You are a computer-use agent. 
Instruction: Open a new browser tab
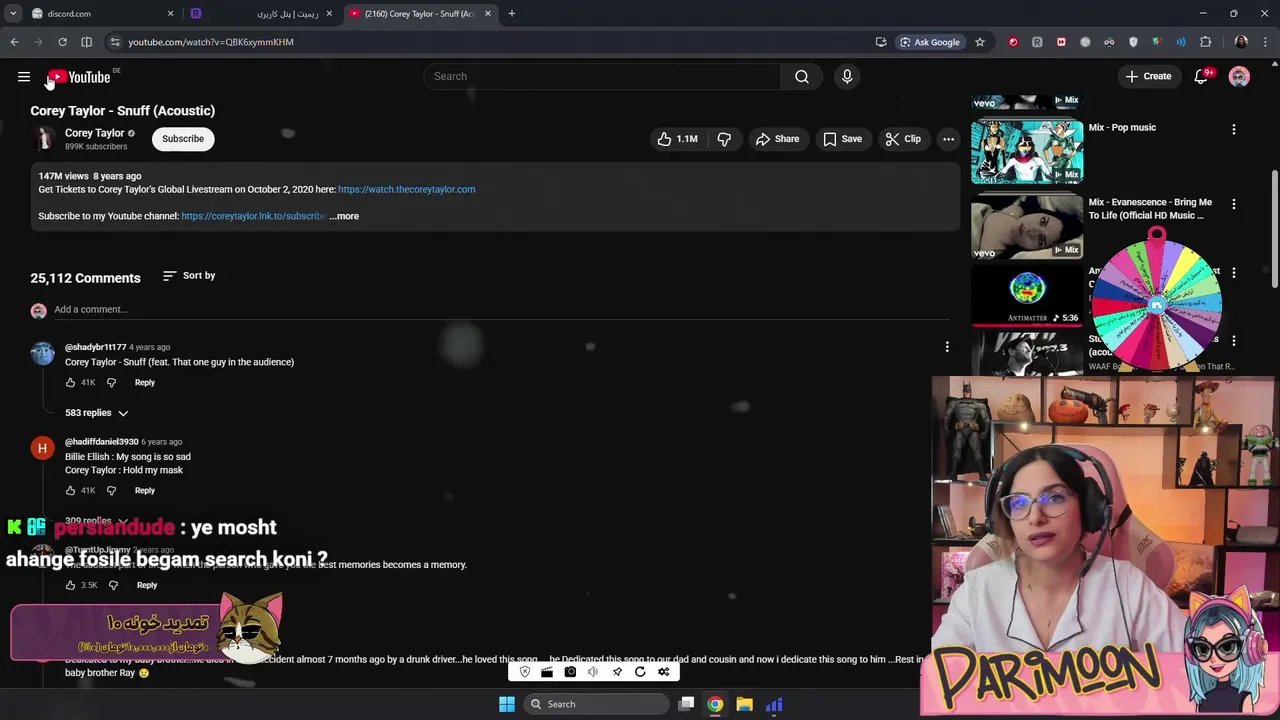tap(512, 14)
